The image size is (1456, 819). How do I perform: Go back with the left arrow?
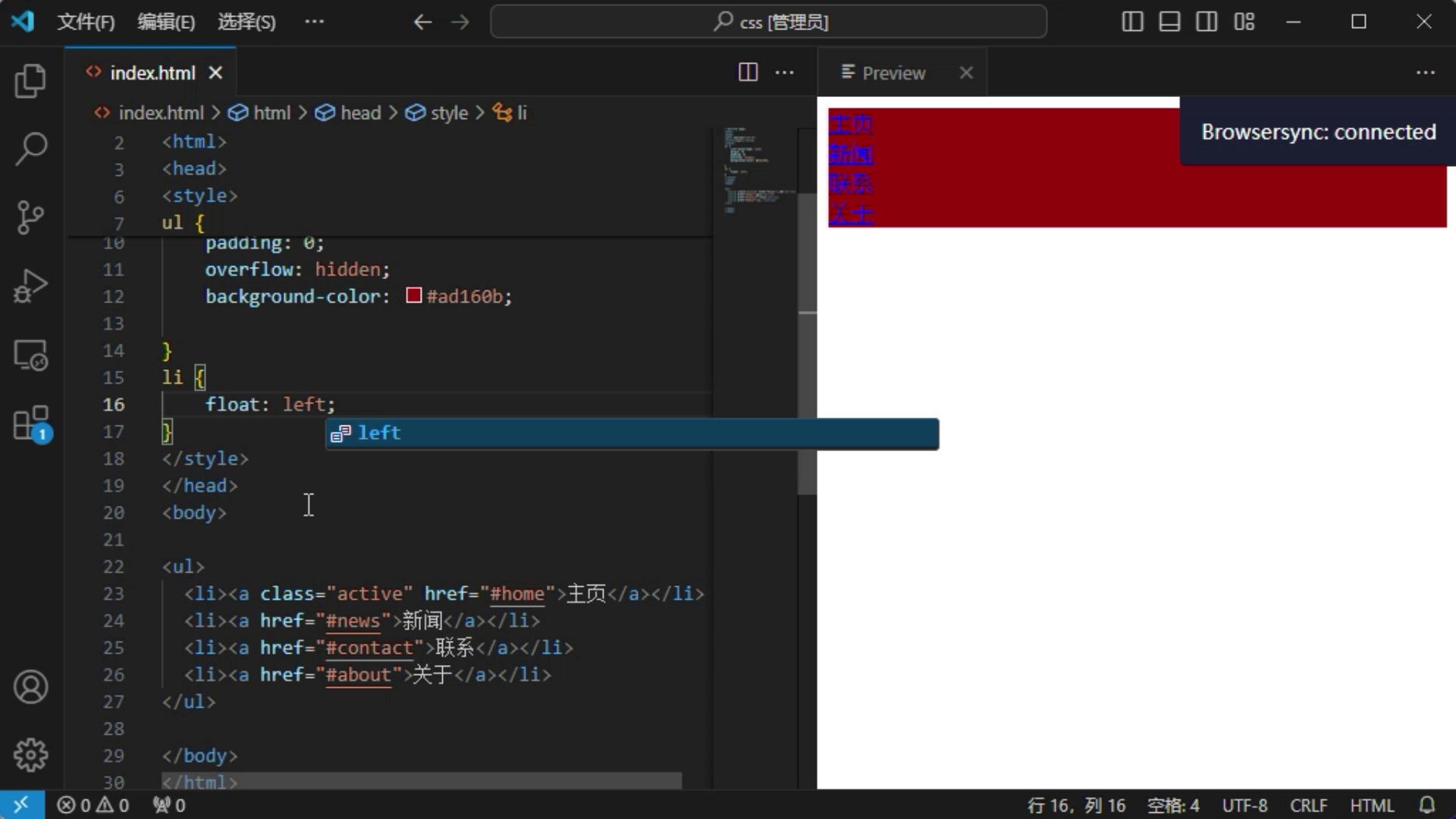pos(422,22)
